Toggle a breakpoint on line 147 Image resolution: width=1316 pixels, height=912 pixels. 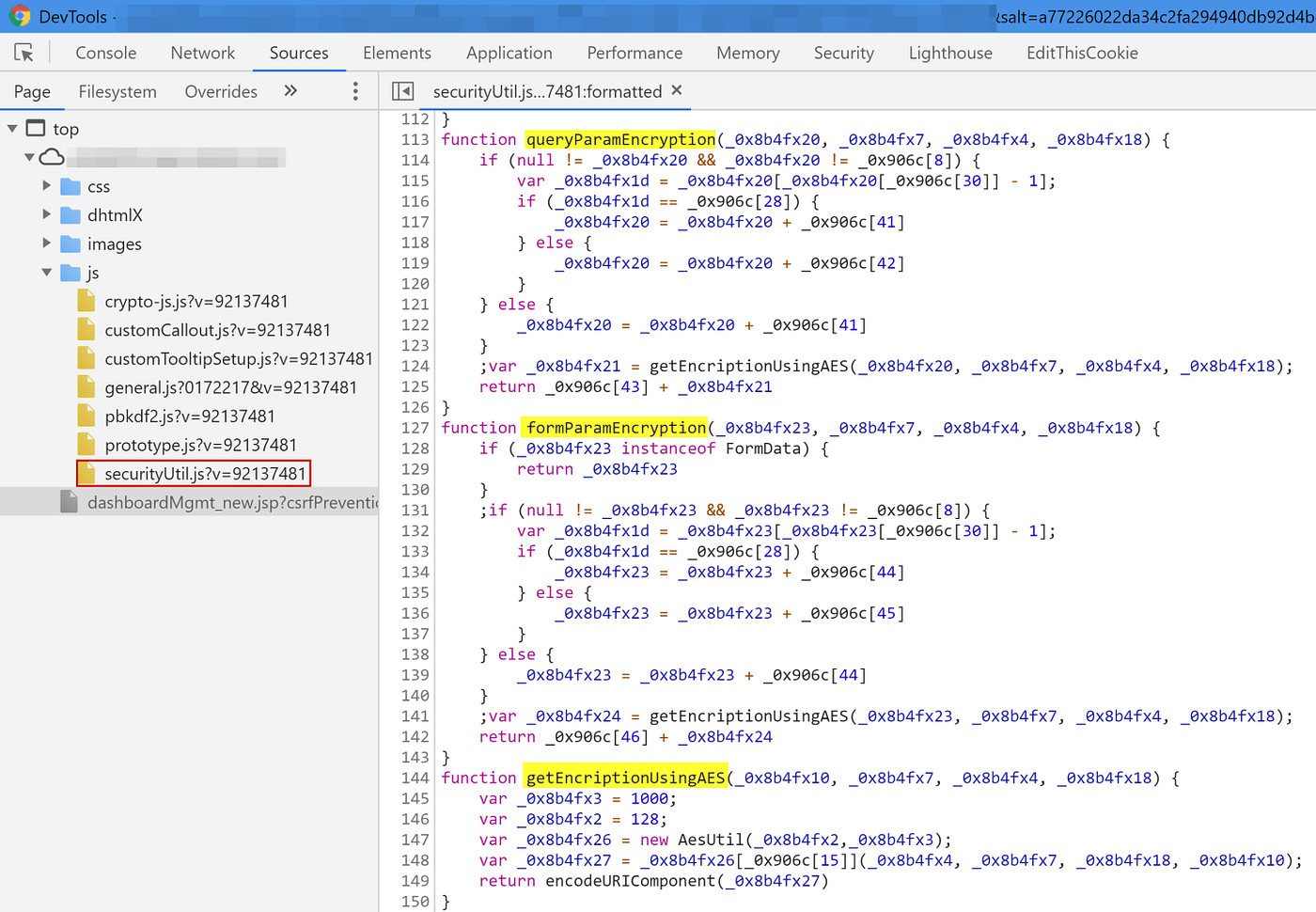(415, 840)
